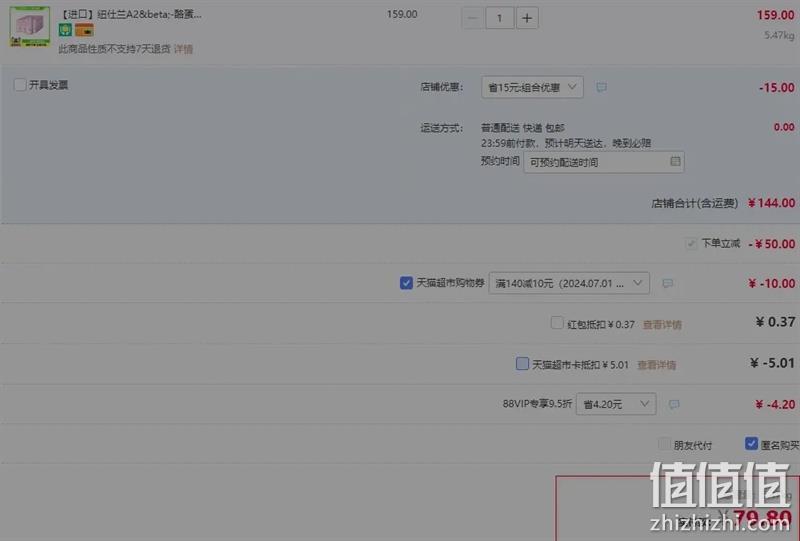Image resolution: width=800 pixels, height=541 pixels.
Task: Open the 省4.20元 88VIP discount dropdown
Action: pos(616,404)
